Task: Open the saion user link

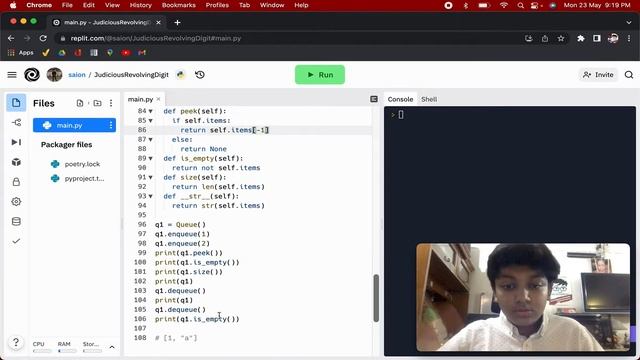Action: point(77,75)
